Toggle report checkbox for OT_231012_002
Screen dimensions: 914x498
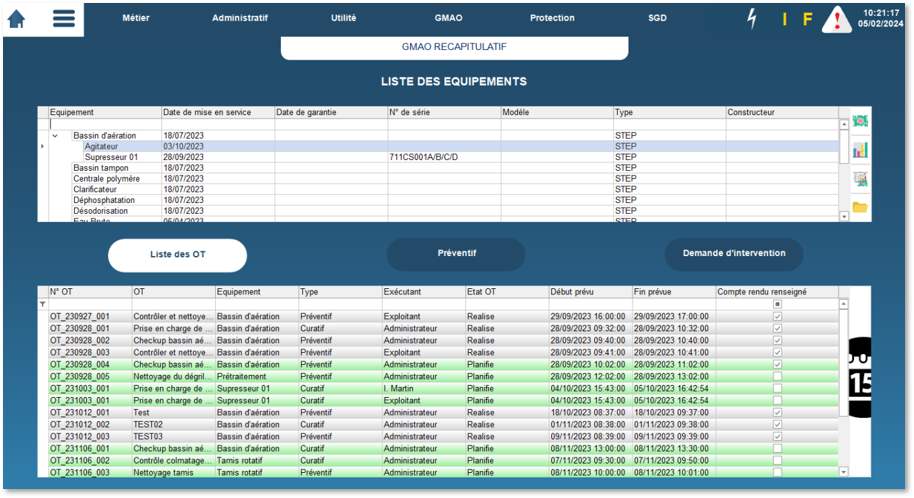[x=777, y=425]
